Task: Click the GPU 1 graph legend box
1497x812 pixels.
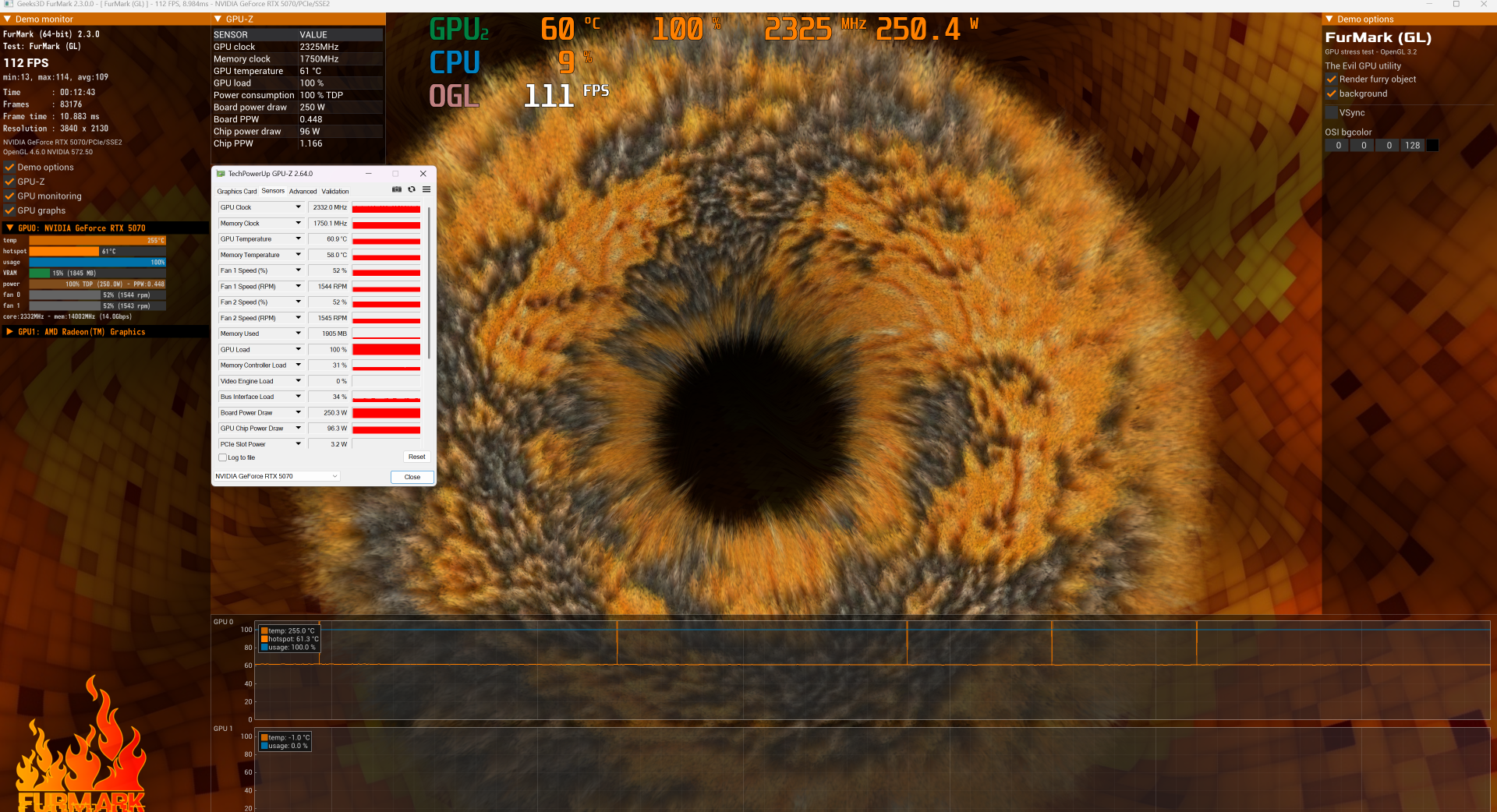Action: 285,742
